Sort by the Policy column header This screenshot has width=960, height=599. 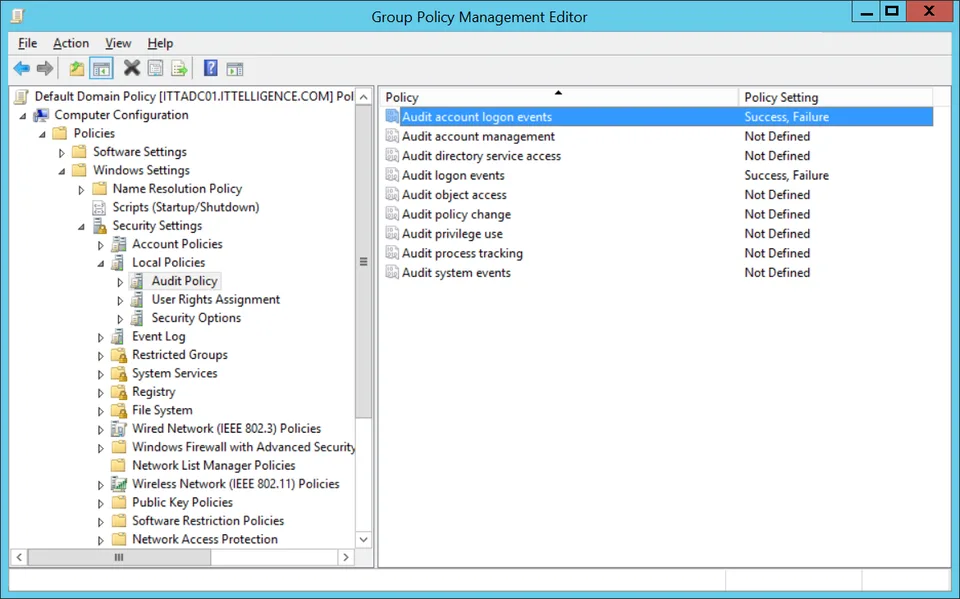(559, 97)
